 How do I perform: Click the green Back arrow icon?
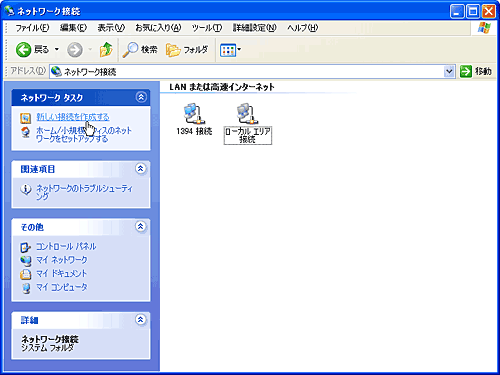pos(23,50)
